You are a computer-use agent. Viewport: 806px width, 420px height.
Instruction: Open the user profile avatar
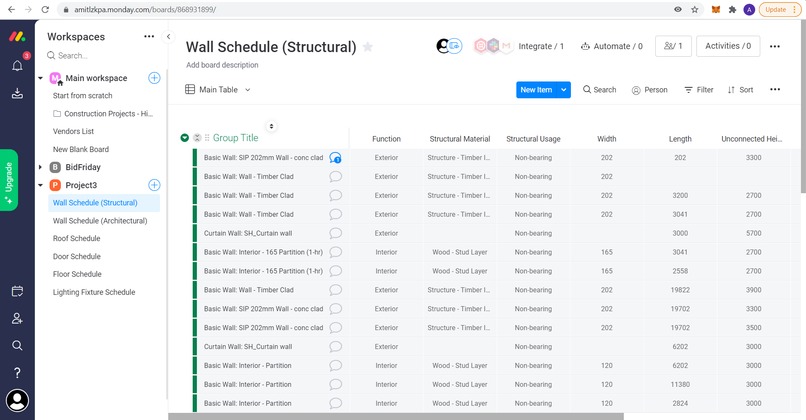(17, 400)
